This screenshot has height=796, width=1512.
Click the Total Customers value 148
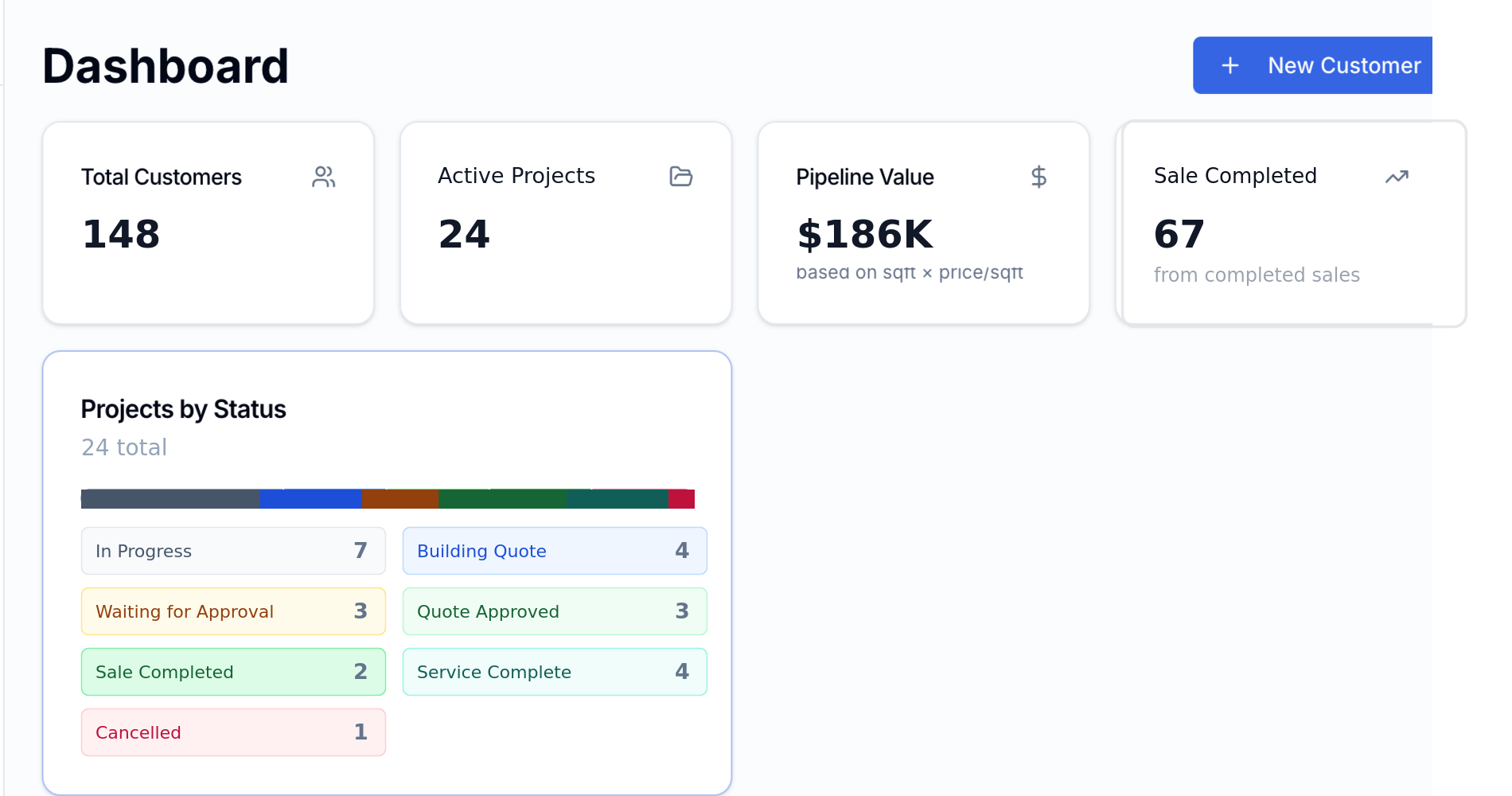point(121,234)
